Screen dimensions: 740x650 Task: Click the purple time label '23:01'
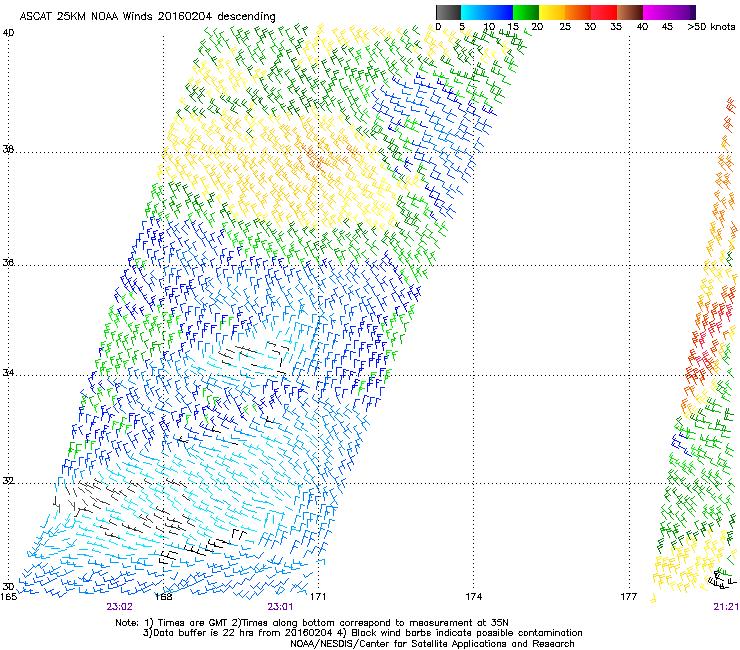click(x=280, y=607)
